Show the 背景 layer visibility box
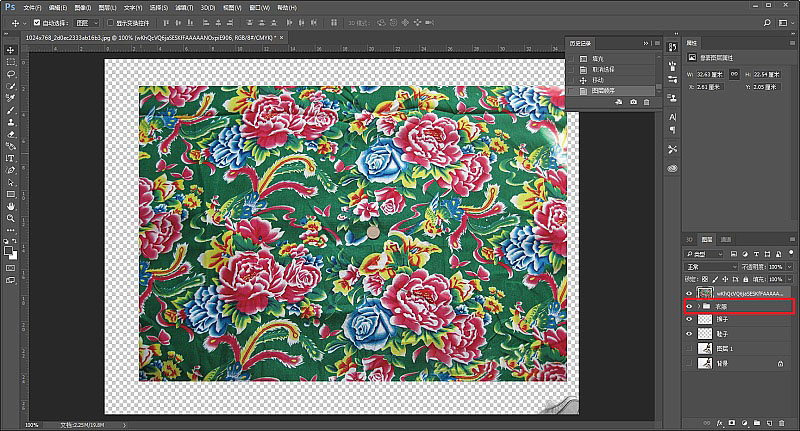Image resolution: width=800 pixels, height=431 pixels. (x=689, y=364)
